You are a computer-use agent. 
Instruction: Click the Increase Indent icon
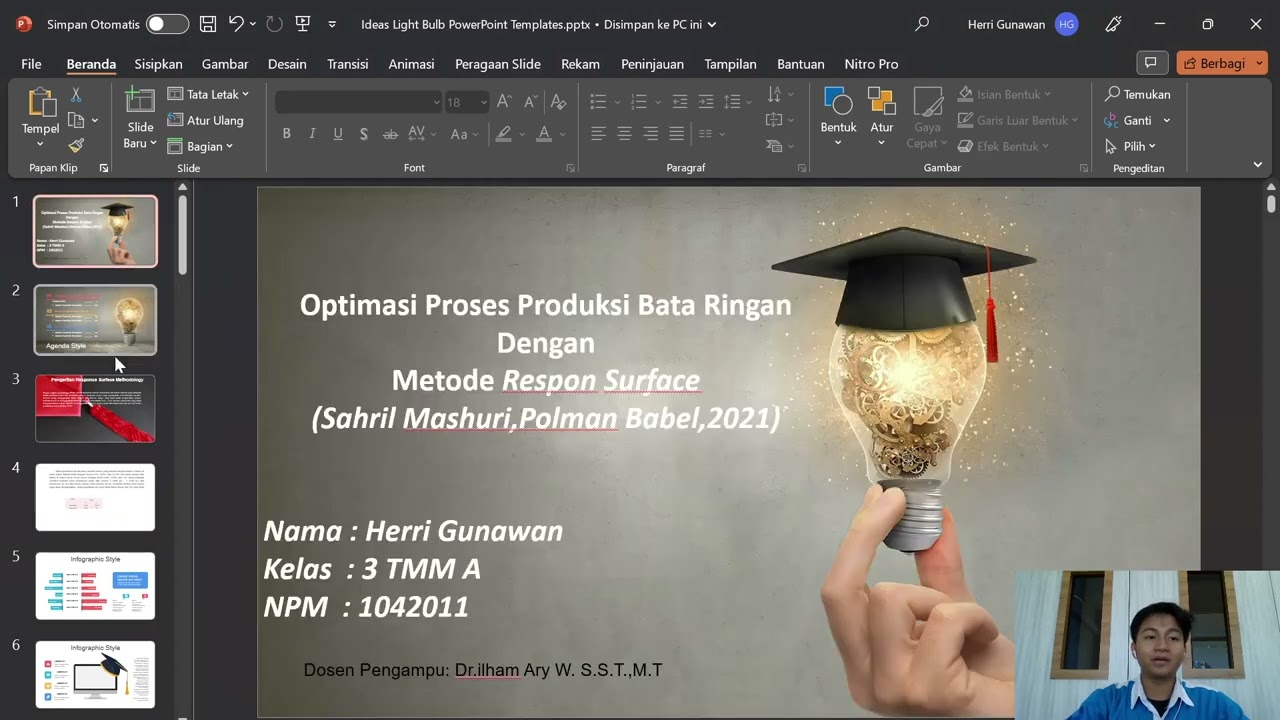point(706,102)
